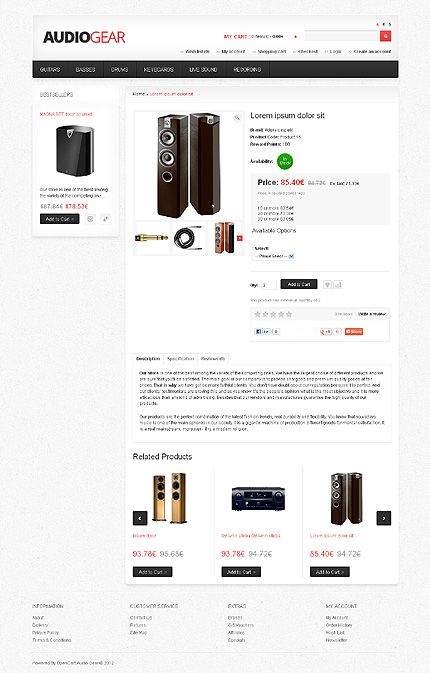The height and width of the screenshot is (673, 430).
Task: Open the Write a review link
Action: tap(372, 314)
